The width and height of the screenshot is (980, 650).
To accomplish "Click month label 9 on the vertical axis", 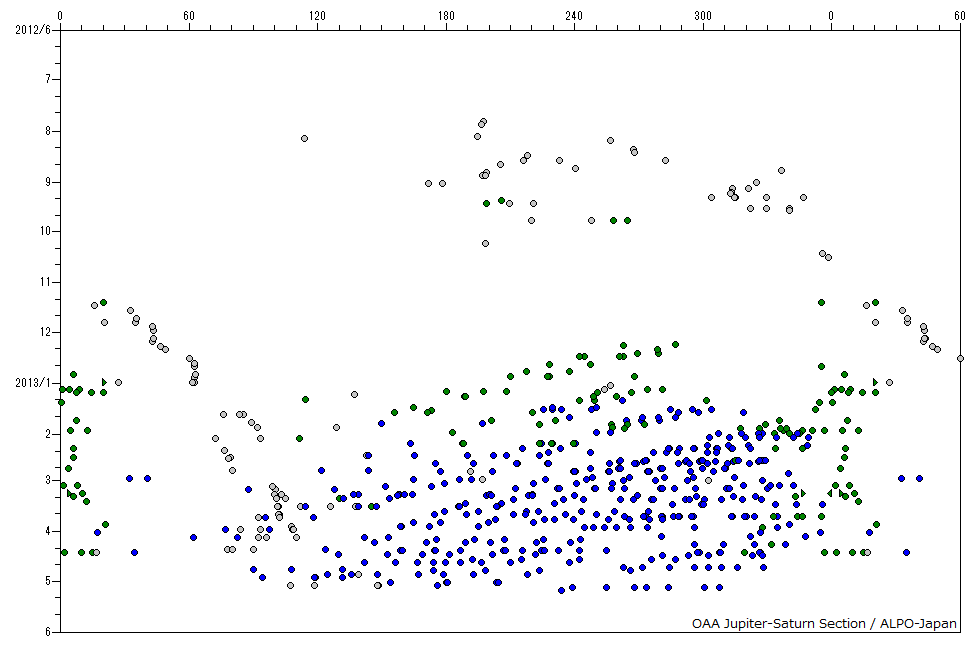I will point(48,182).
